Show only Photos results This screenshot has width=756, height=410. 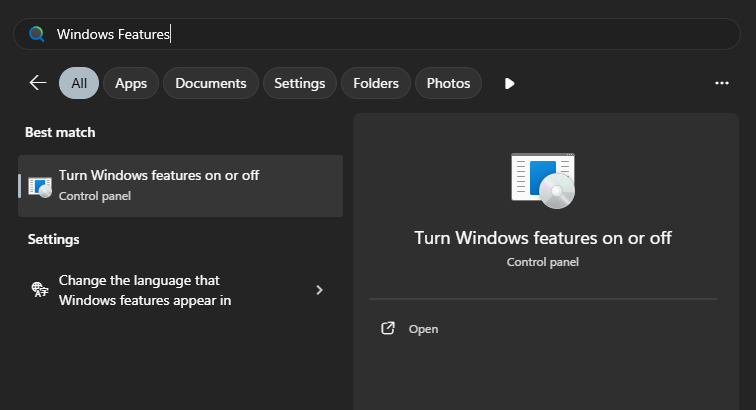[448, 83]
